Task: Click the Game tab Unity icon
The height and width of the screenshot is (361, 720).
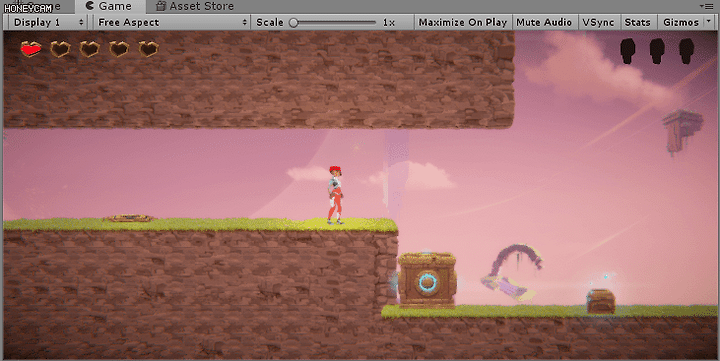Action: (90, 6)
